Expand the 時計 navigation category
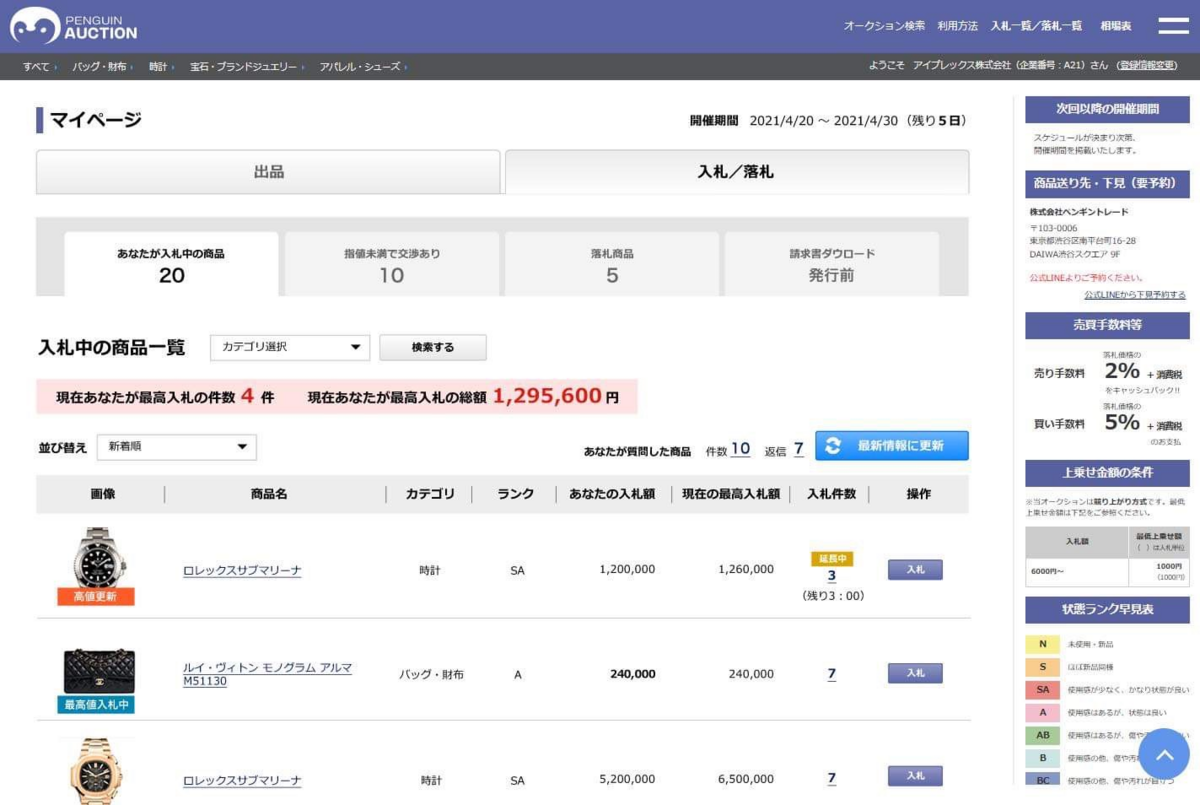Viewport: 1200px width, 805px height. (x=161, y=67)
